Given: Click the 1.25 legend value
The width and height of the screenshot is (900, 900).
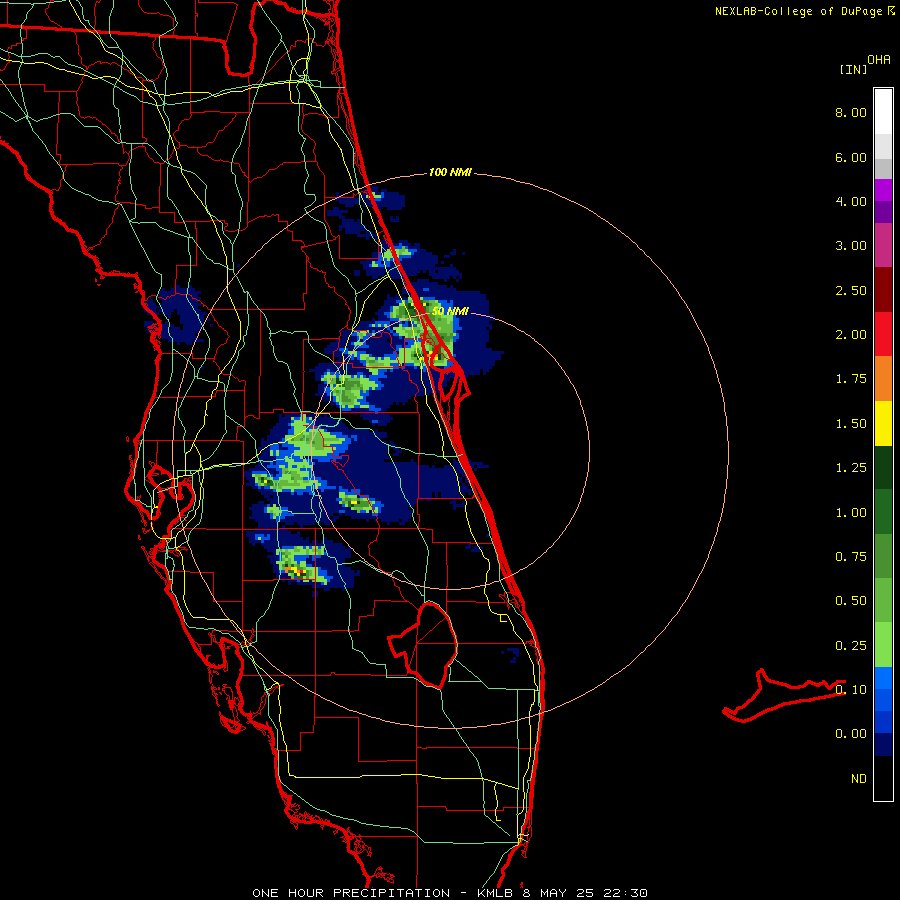Looking at the screenshot, I should tap(851, 468).
